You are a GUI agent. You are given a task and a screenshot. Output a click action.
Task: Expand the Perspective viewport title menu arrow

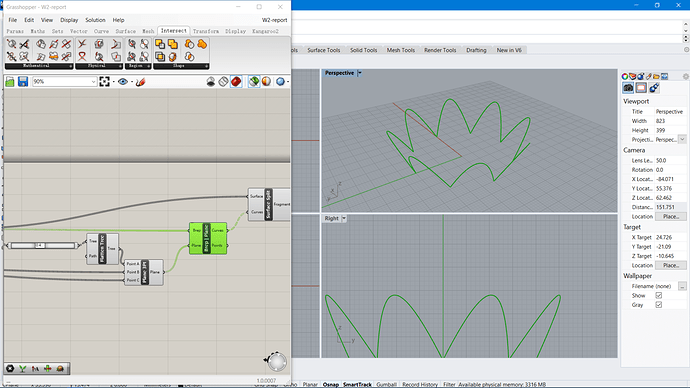pos(360,73)
